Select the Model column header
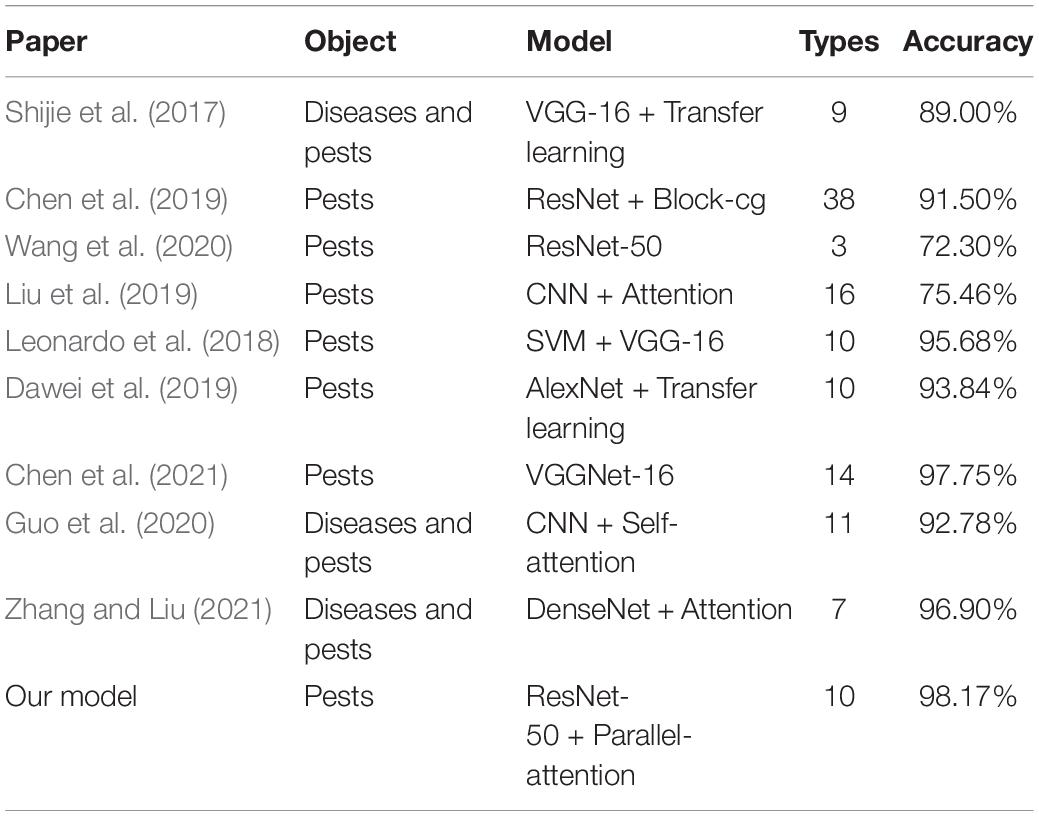 pyautogui.click(x=569, y=42)
